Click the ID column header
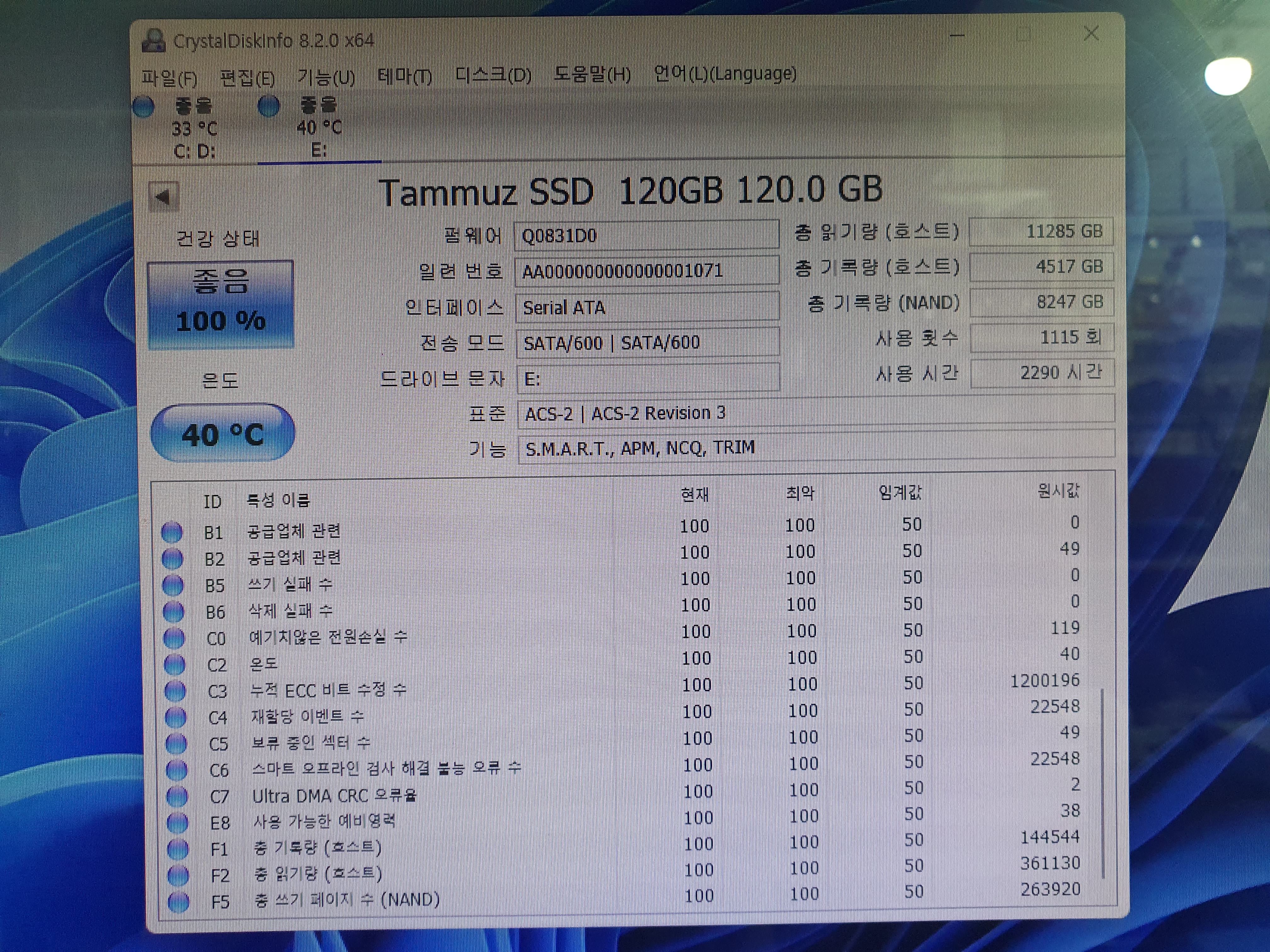The image size is (1270, 952). pyautogui.click(x=212, y=501)
